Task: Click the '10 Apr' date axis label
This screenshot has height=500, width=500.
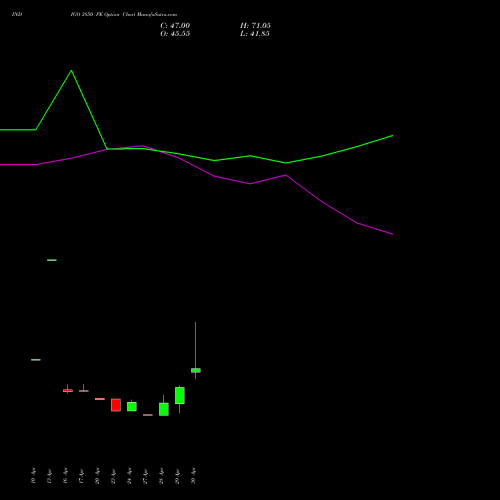Action: [x=33, y=476]
